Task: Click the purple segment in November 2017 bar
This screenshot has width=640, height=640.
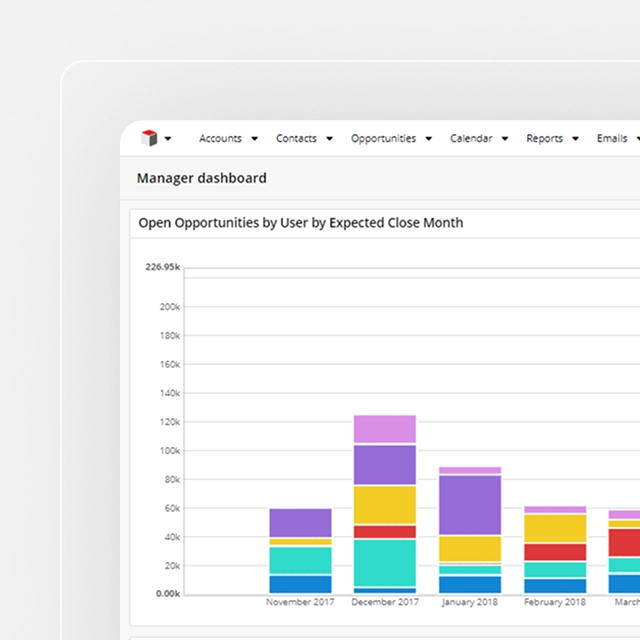Action: (x=300, y=523)
